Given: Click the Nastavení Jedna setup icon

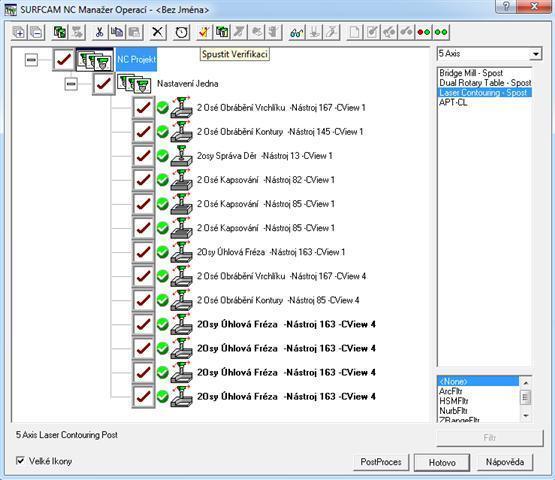Looking at the screenshot, I should coord(135,84).
